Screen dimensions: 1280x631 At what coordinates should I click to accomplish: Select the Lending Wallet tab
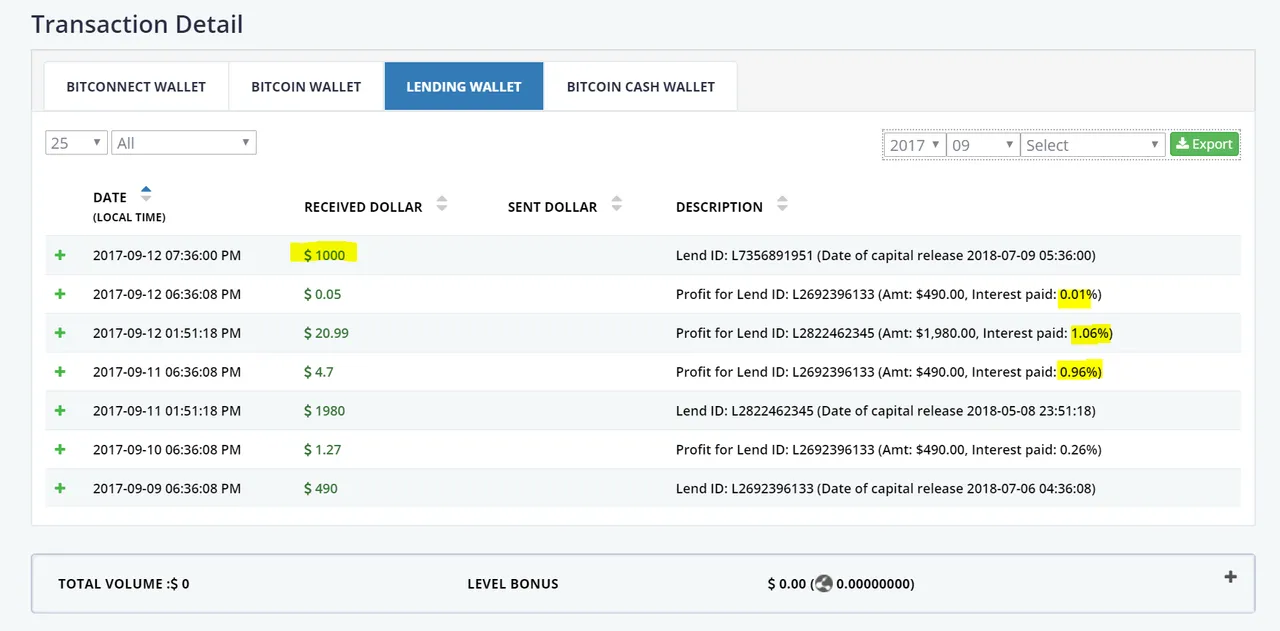tap(464, 86)
